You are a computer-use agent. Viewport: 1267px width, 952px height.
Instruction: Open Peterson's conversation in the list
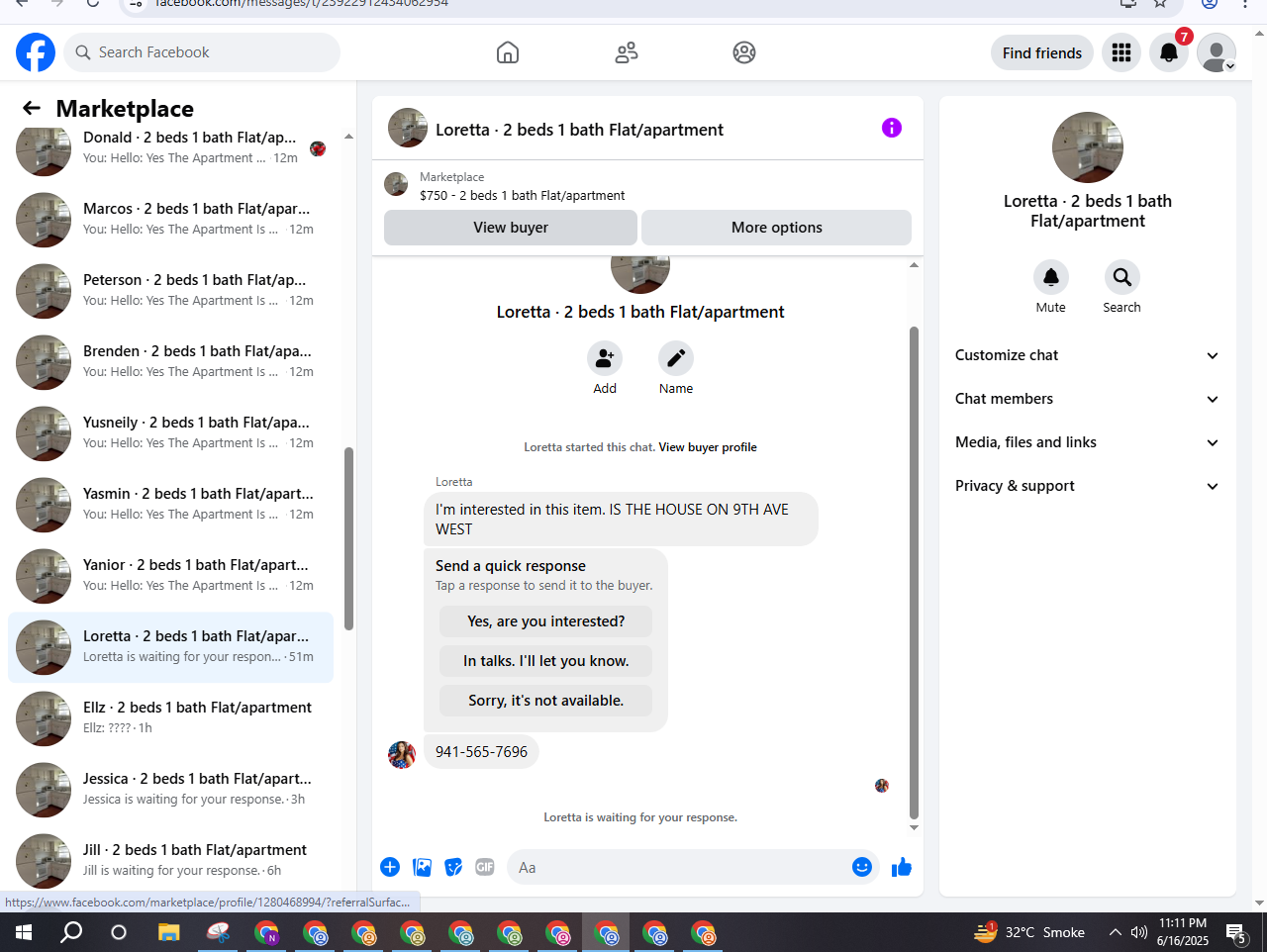point(170,291)
